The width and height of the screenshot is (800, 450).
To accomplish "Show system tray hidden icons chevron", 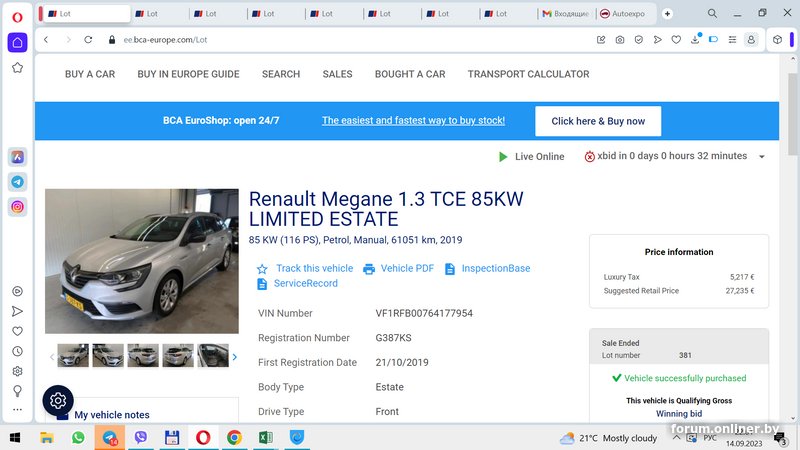I will [677, 438].
